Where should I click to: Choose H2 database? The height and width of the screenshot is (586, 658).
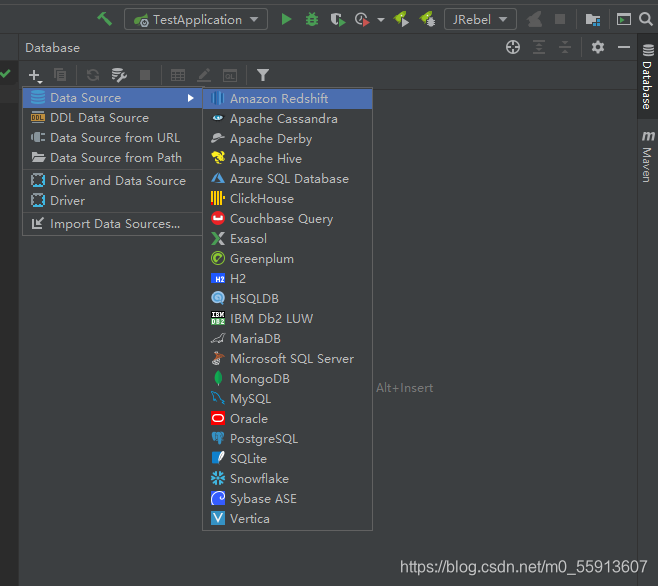(x=287, y=279)
